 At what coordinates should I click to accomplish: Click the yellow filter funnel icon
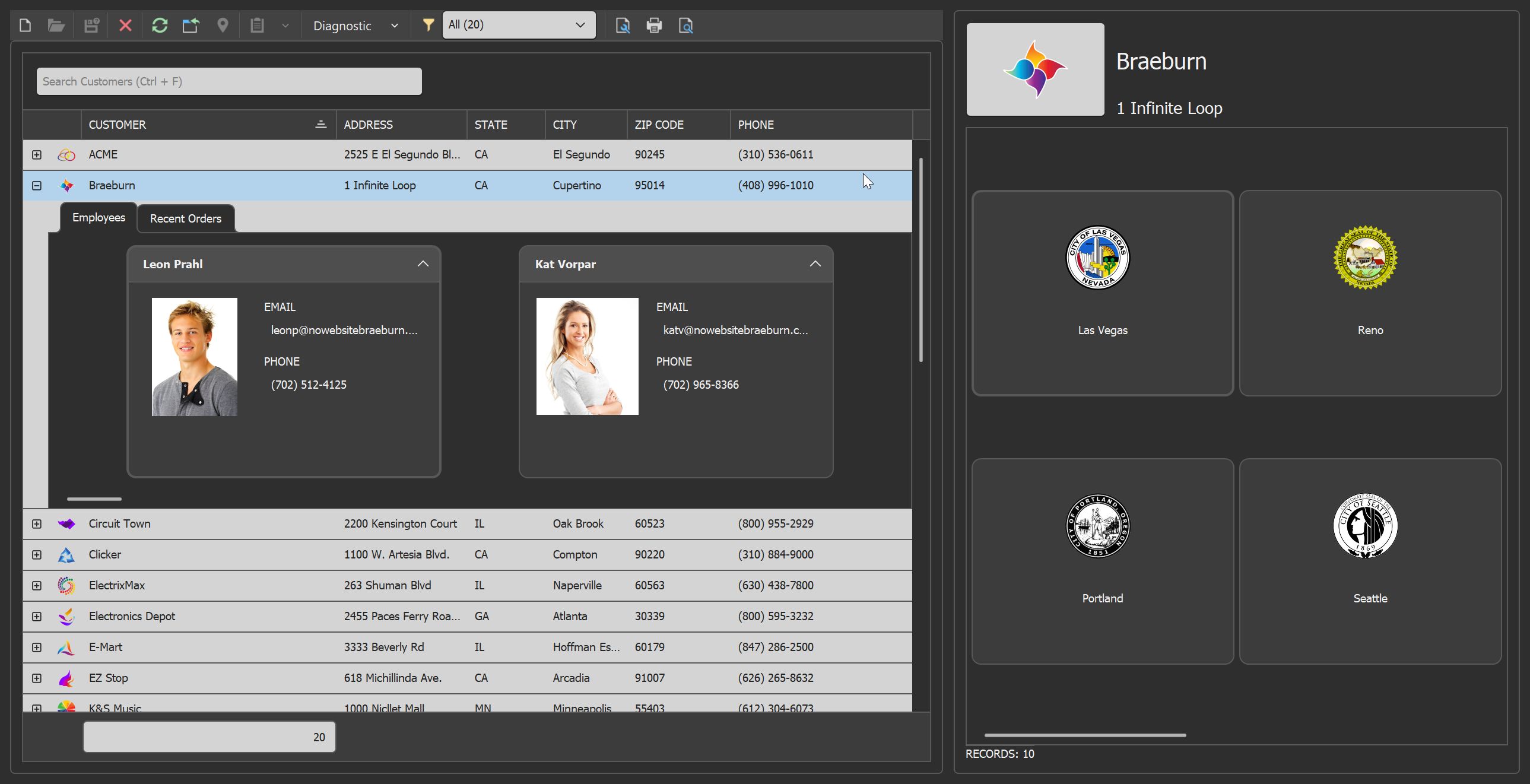[x=428, y=25]
